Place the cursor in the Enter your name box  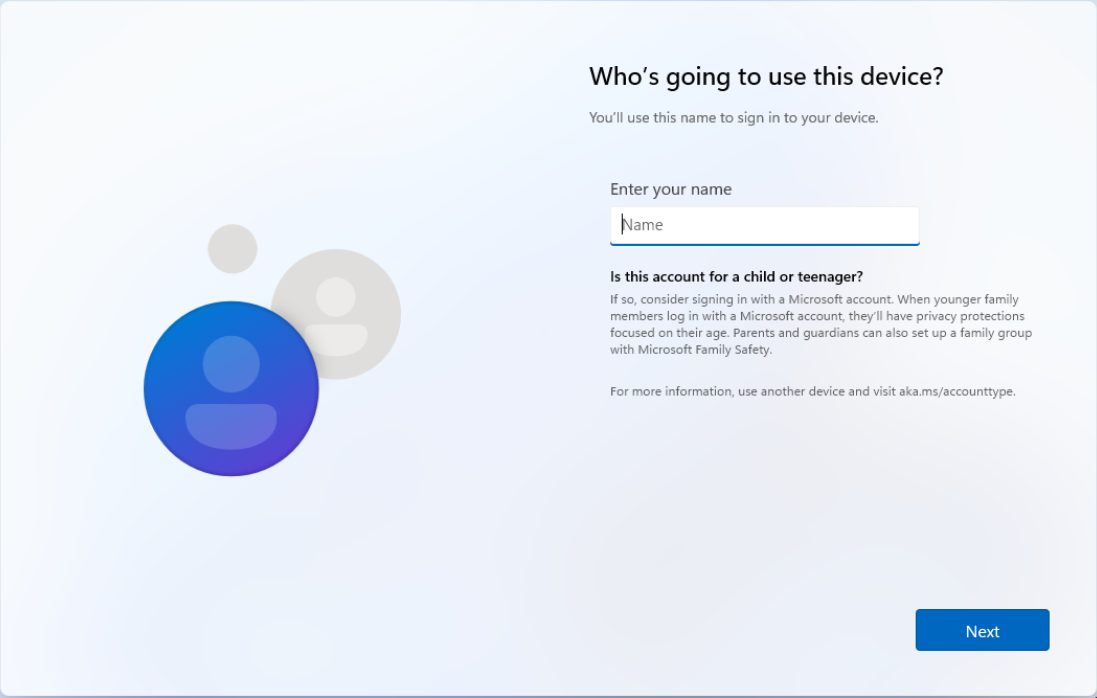764,225
